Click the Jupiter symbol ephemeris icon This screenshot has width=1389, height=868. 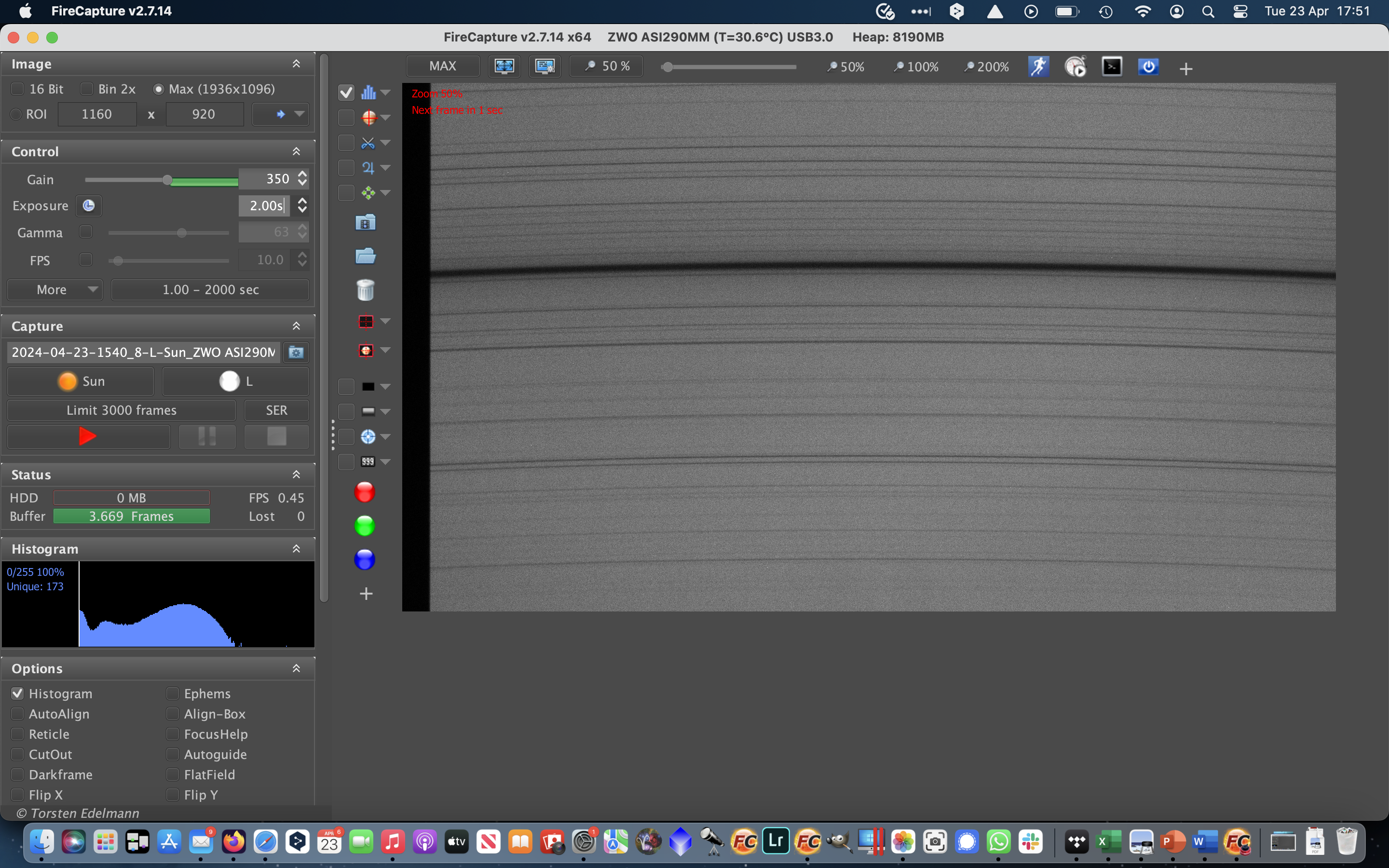(x=368, y=168)
